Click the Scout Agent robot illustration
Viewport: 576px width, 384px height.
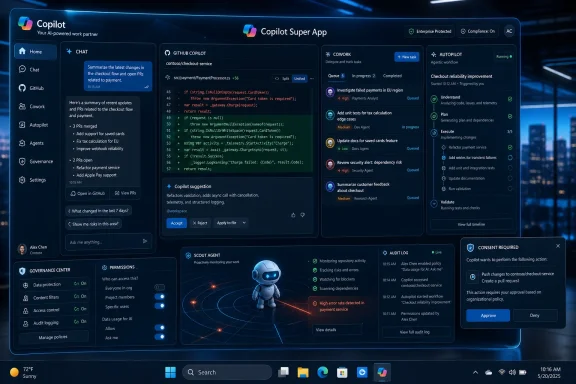tap(266, 284)
